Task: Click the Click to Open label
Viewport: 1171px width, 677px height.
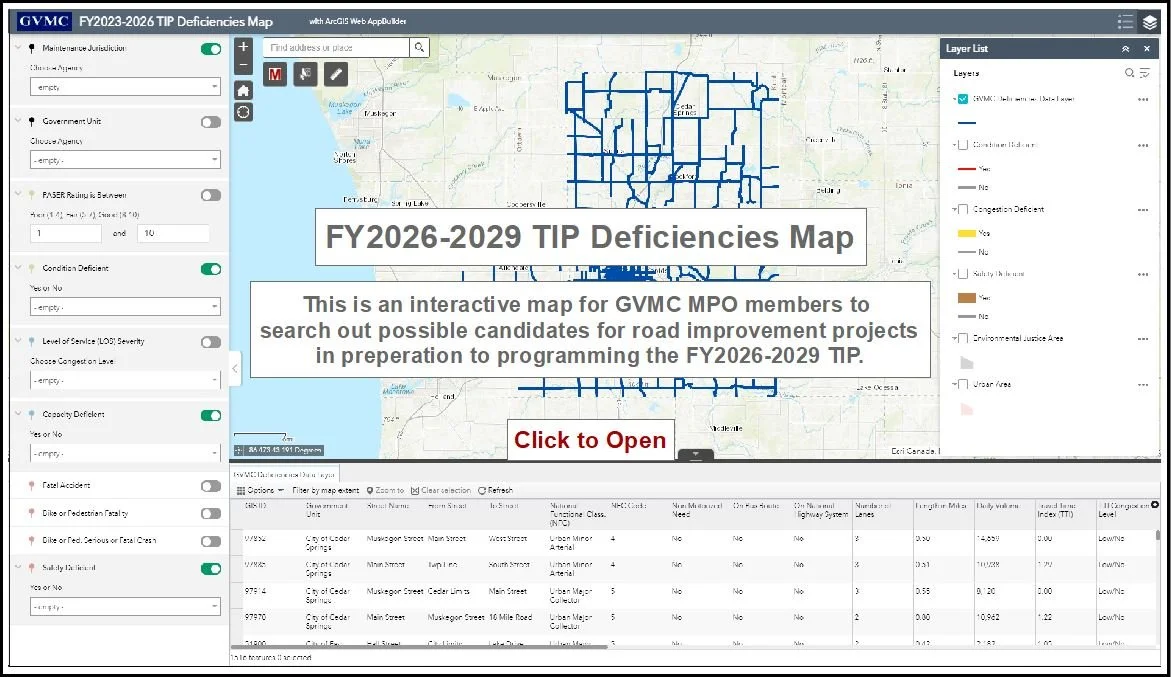Action: coord(590,440)
